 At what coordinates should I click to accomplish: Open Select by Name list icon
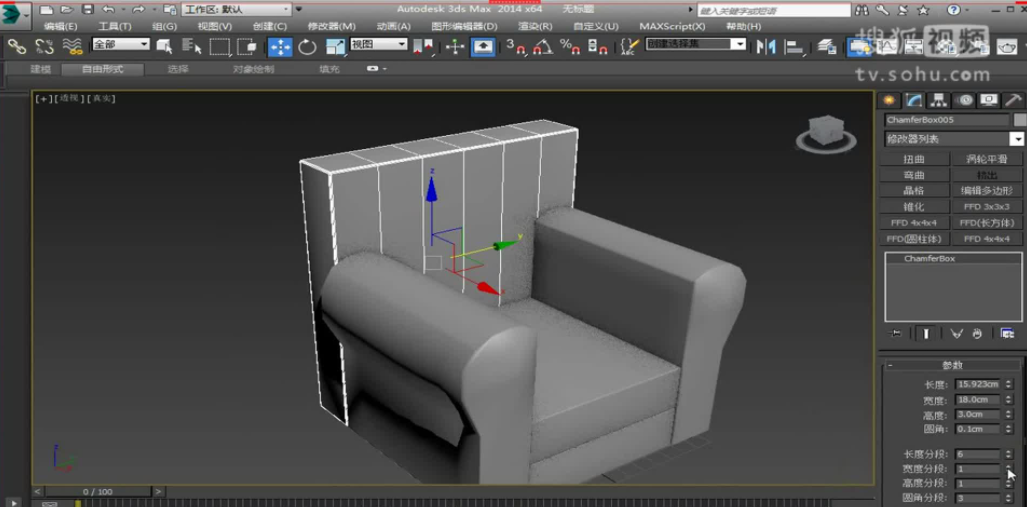tap(192, 47)
